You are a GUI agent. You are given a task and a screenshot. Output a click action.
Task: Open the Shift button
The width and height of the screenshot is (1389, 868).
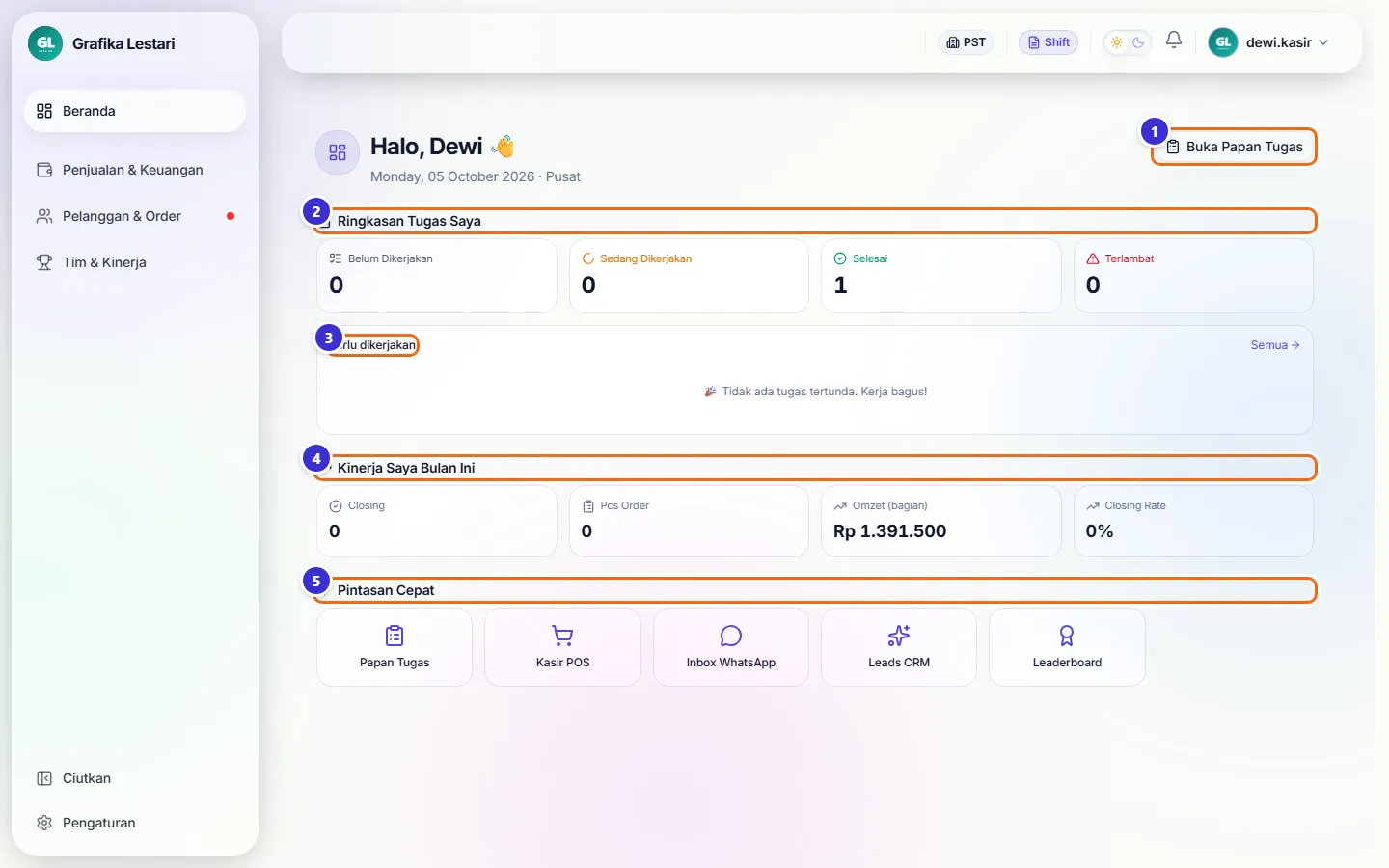[1049, 42]
